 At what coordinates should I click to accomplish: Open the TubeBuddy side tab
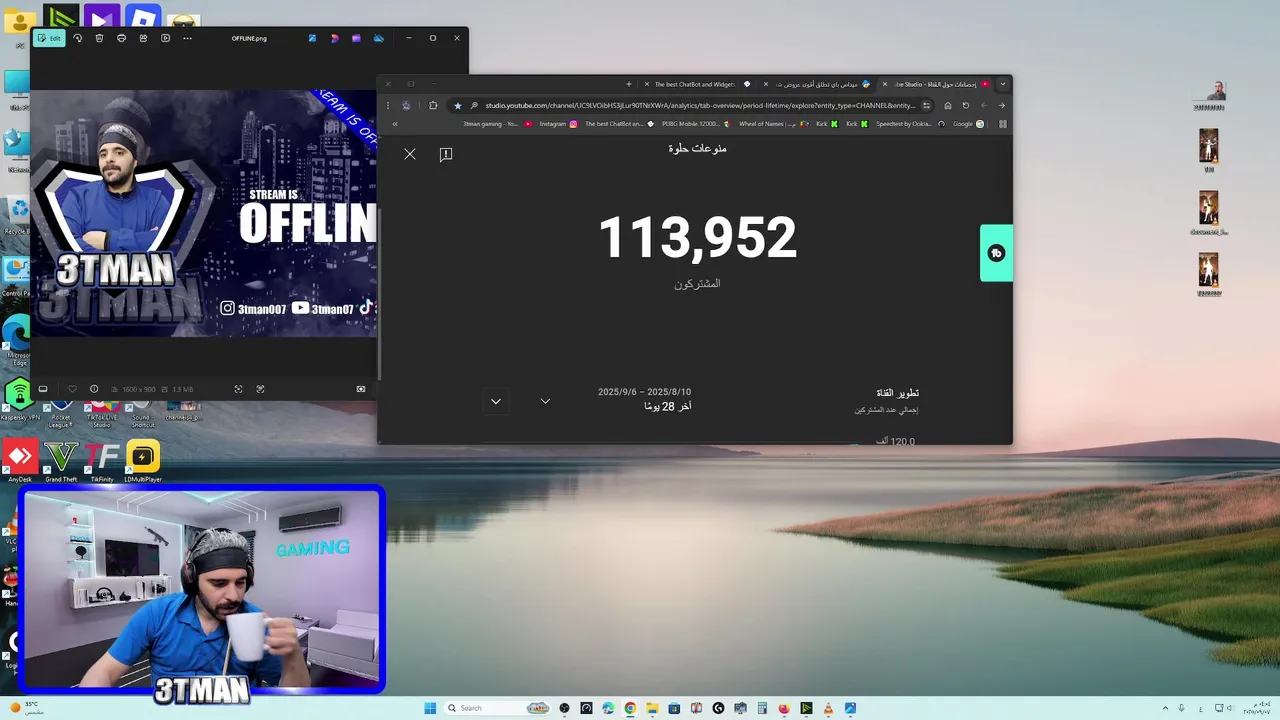[996, 253]
